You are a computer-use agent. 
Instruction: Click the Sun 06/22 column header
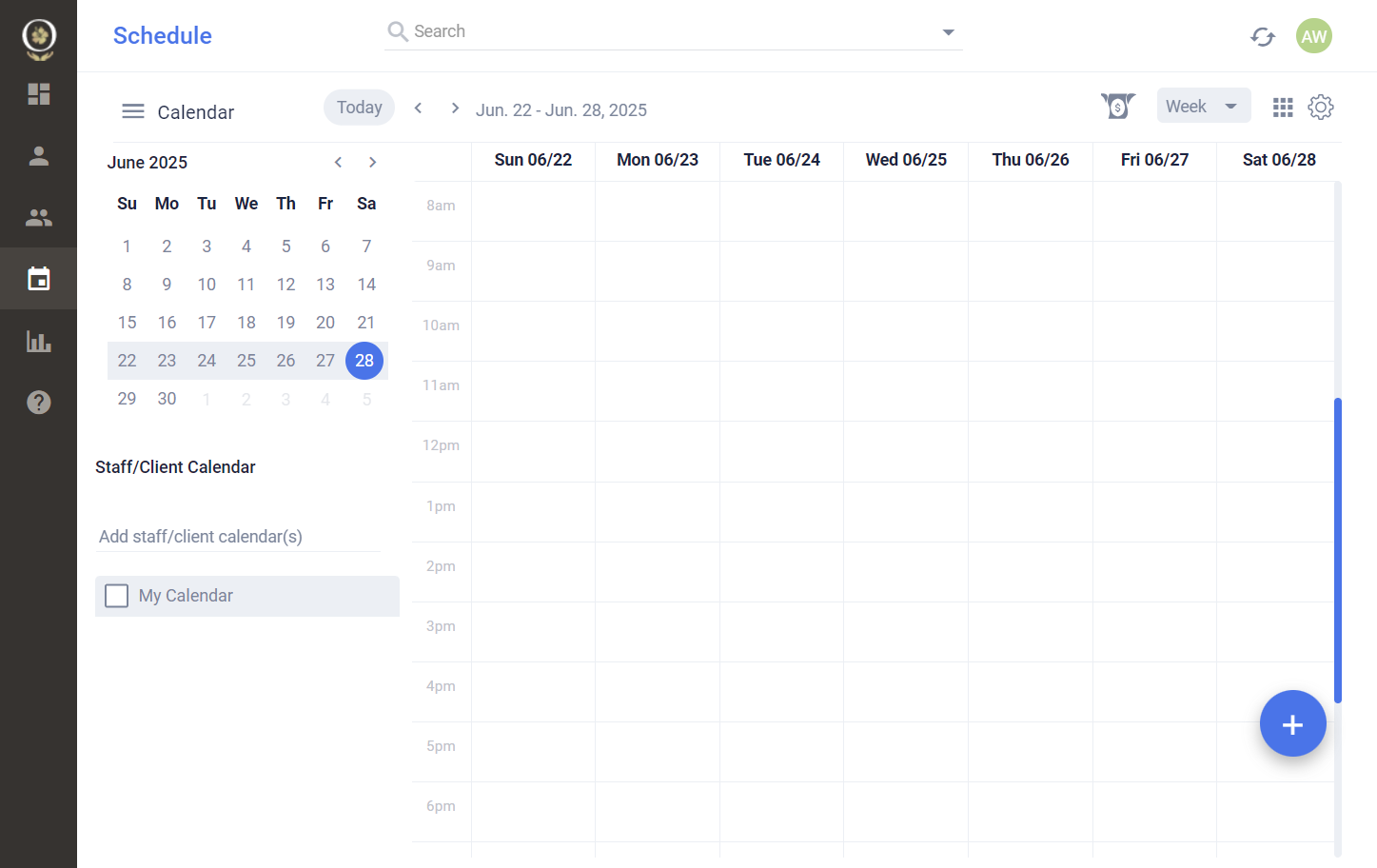[x=533, y=160]
